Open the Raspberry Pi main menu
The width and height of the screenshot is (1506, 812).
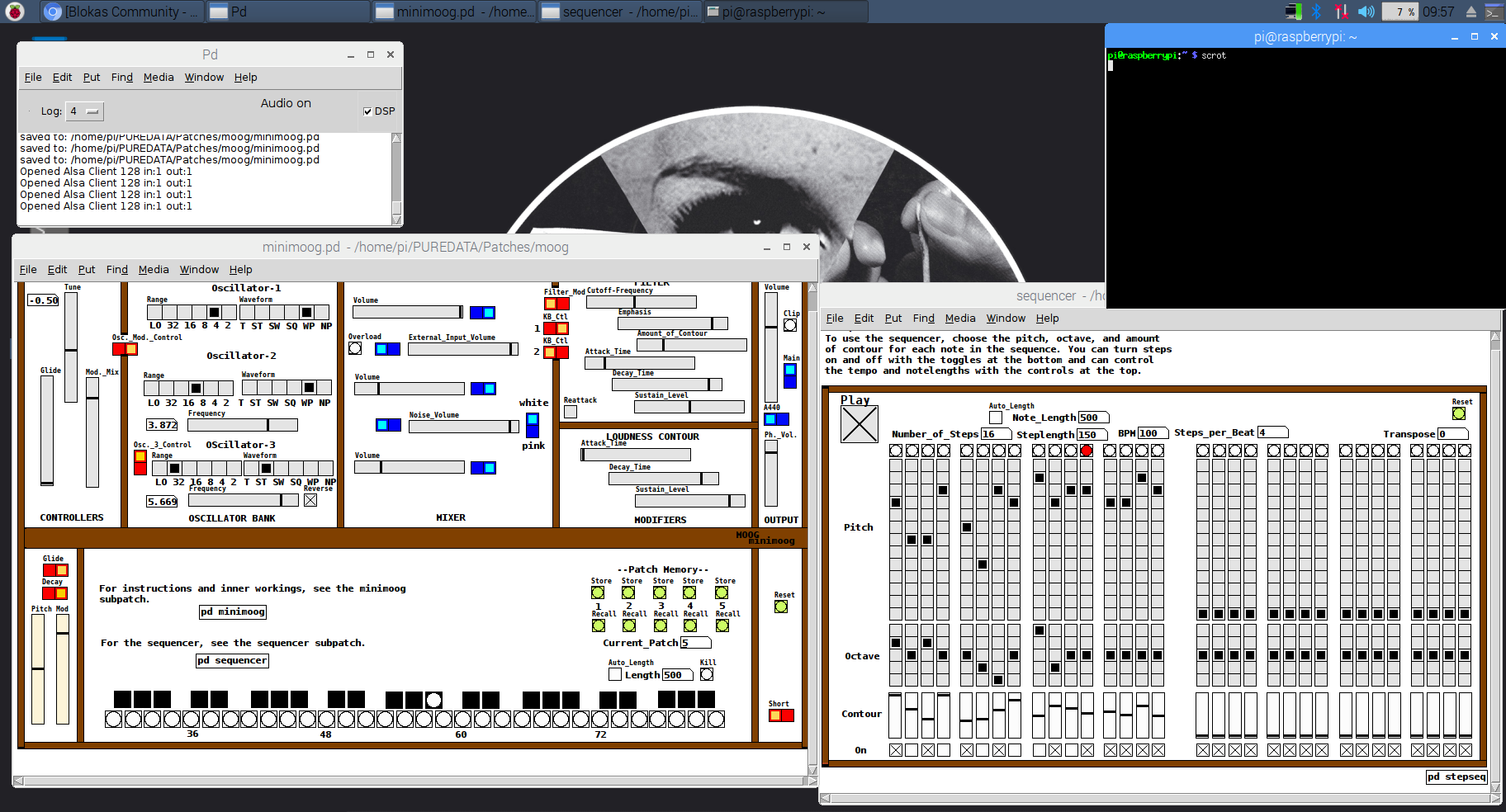click(15, 12)
